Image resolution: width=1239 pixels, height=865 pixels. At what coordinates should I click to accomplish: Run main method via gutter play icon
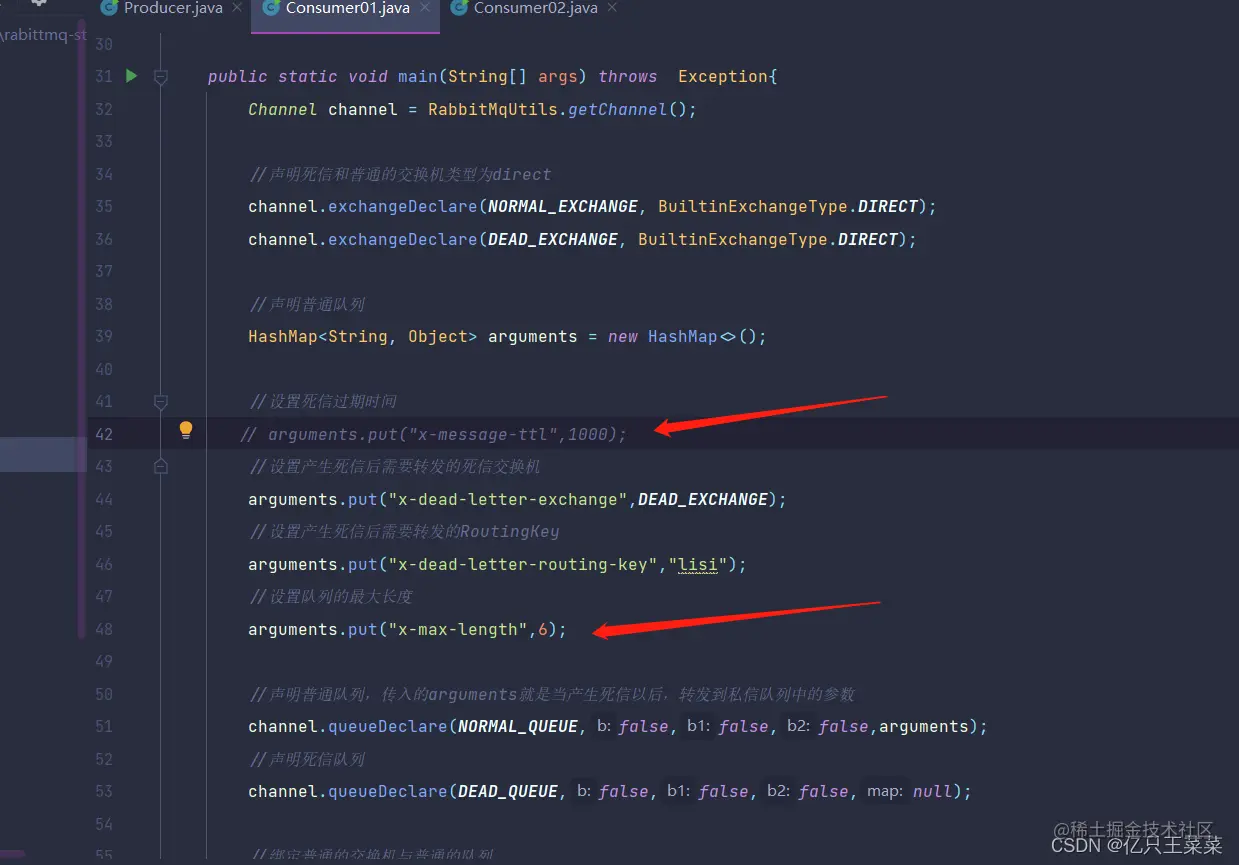[131, 76]
